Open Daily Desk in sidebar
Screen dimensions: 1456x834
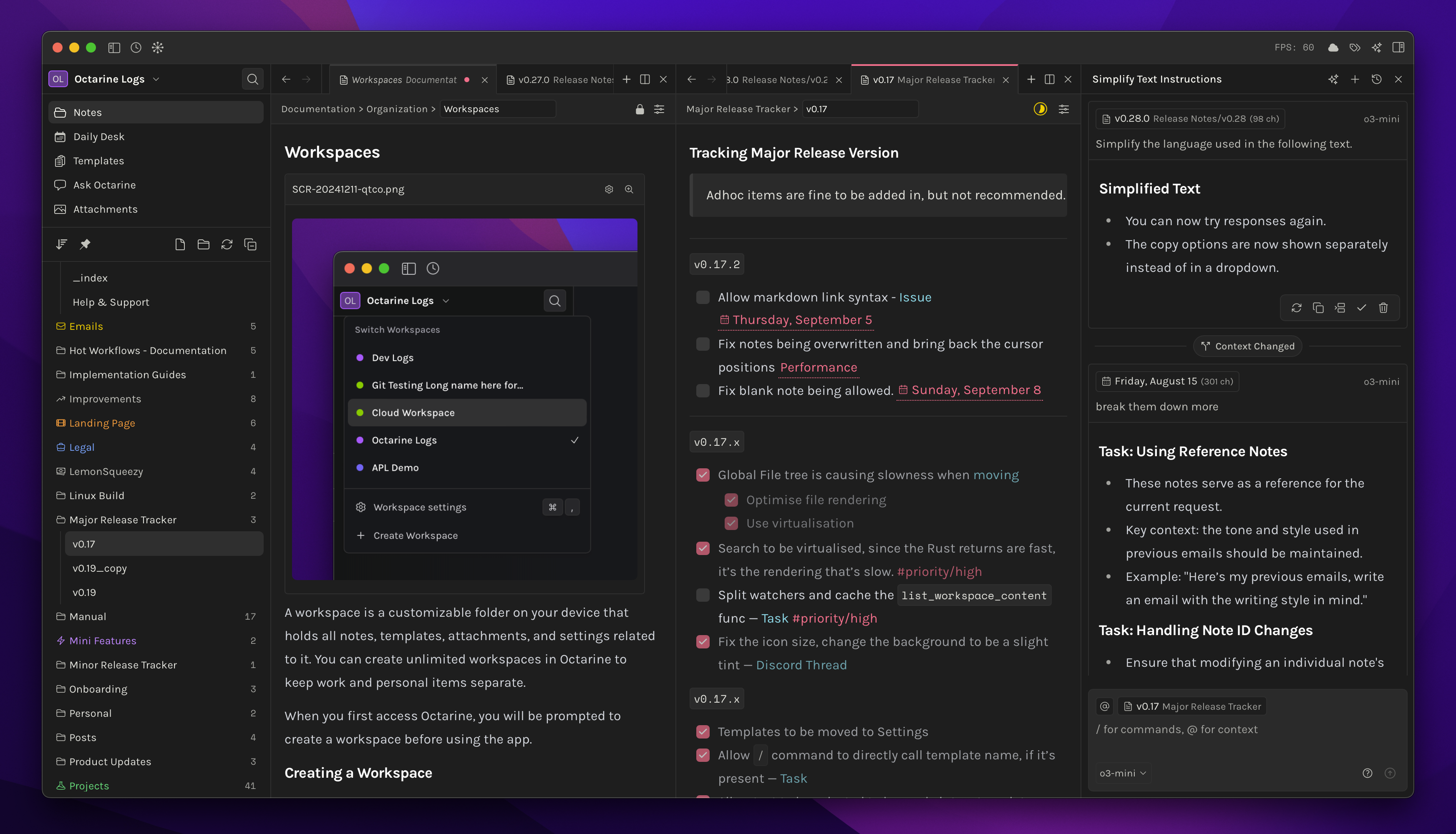[x=156, y=137]
